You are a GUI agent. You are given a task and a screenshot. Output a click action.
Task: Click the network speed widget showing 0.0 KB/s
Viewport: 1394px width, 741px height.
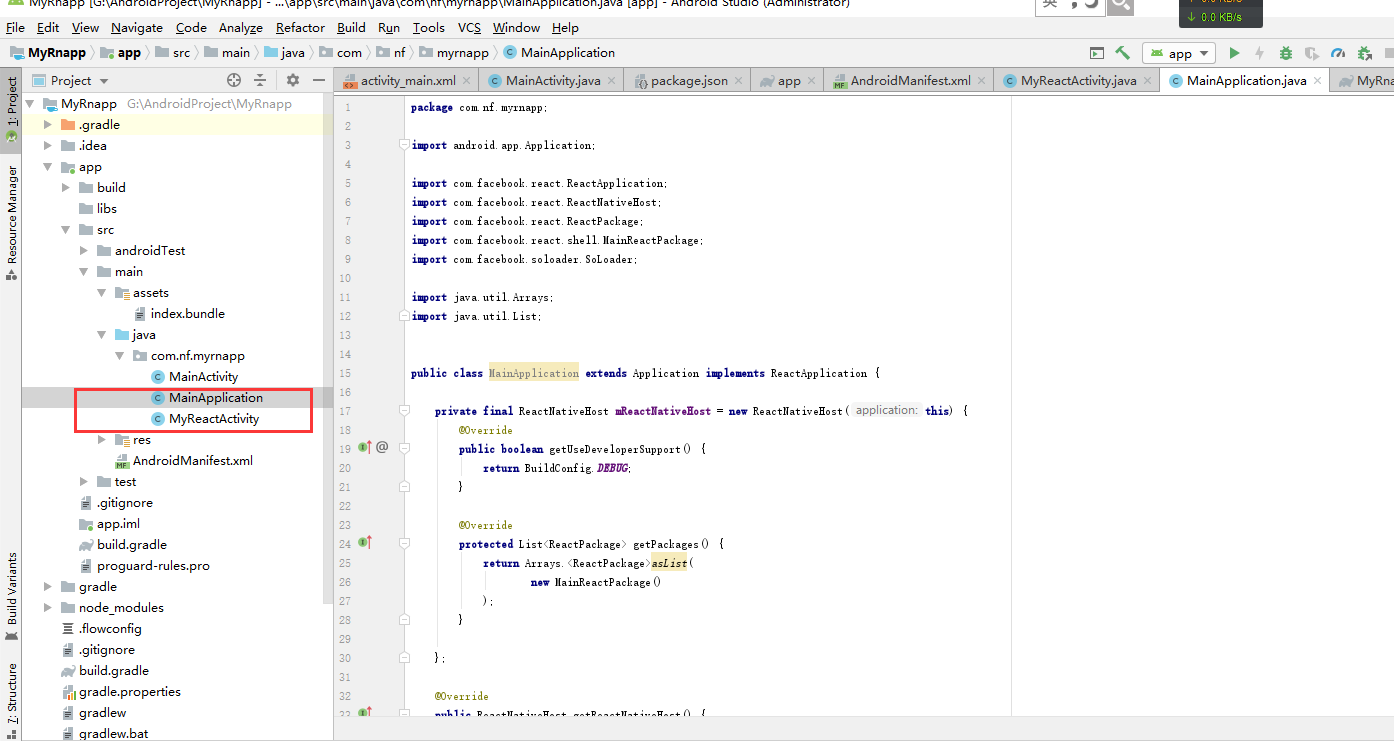tap(1220, 14)
